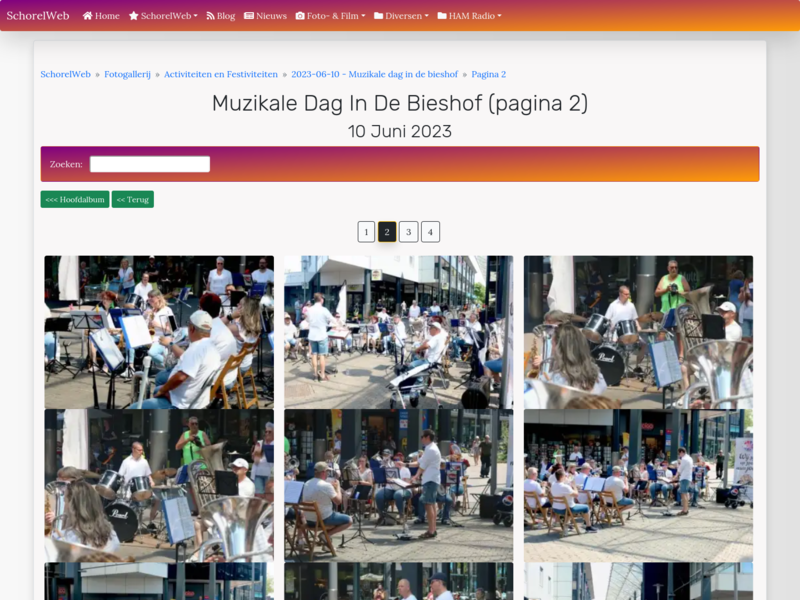This screenshot has width=800, height=600.
Task: Click the Zoeken label
Action: point(66,164)
